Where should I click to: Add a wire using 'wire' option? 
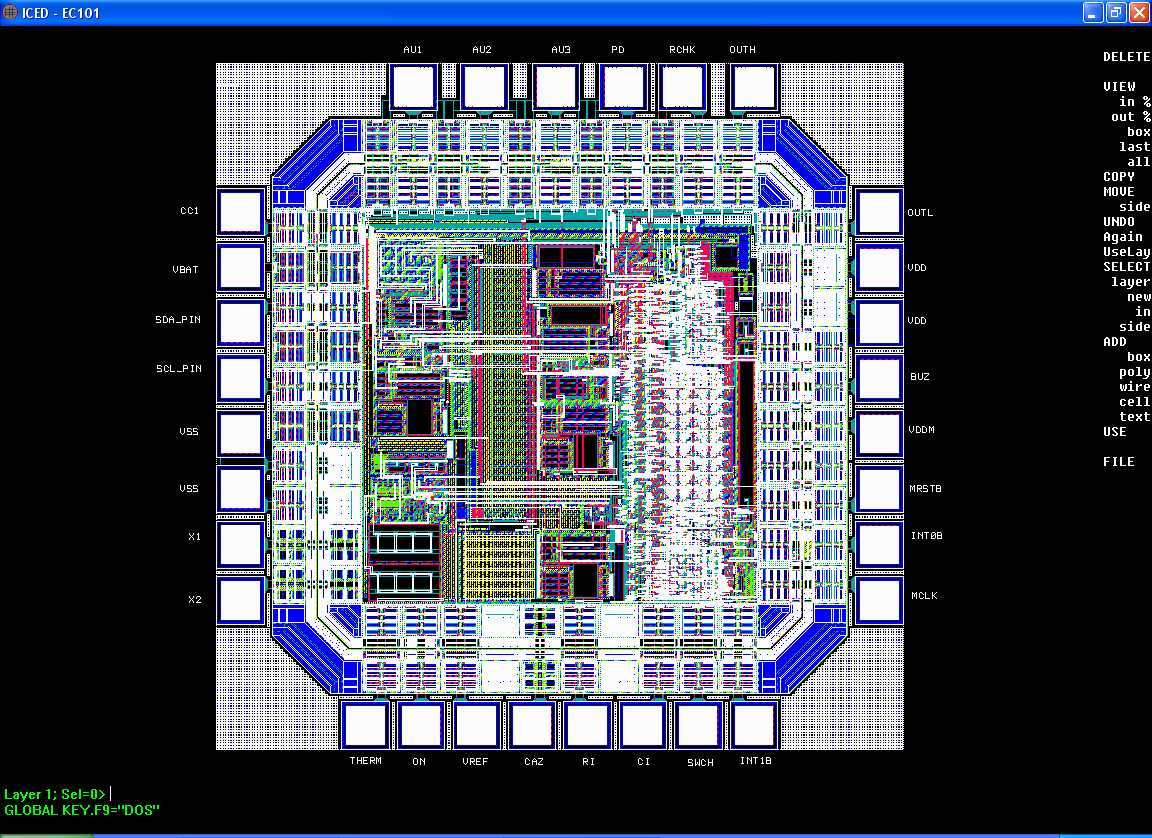click(x=1134, y=387)
